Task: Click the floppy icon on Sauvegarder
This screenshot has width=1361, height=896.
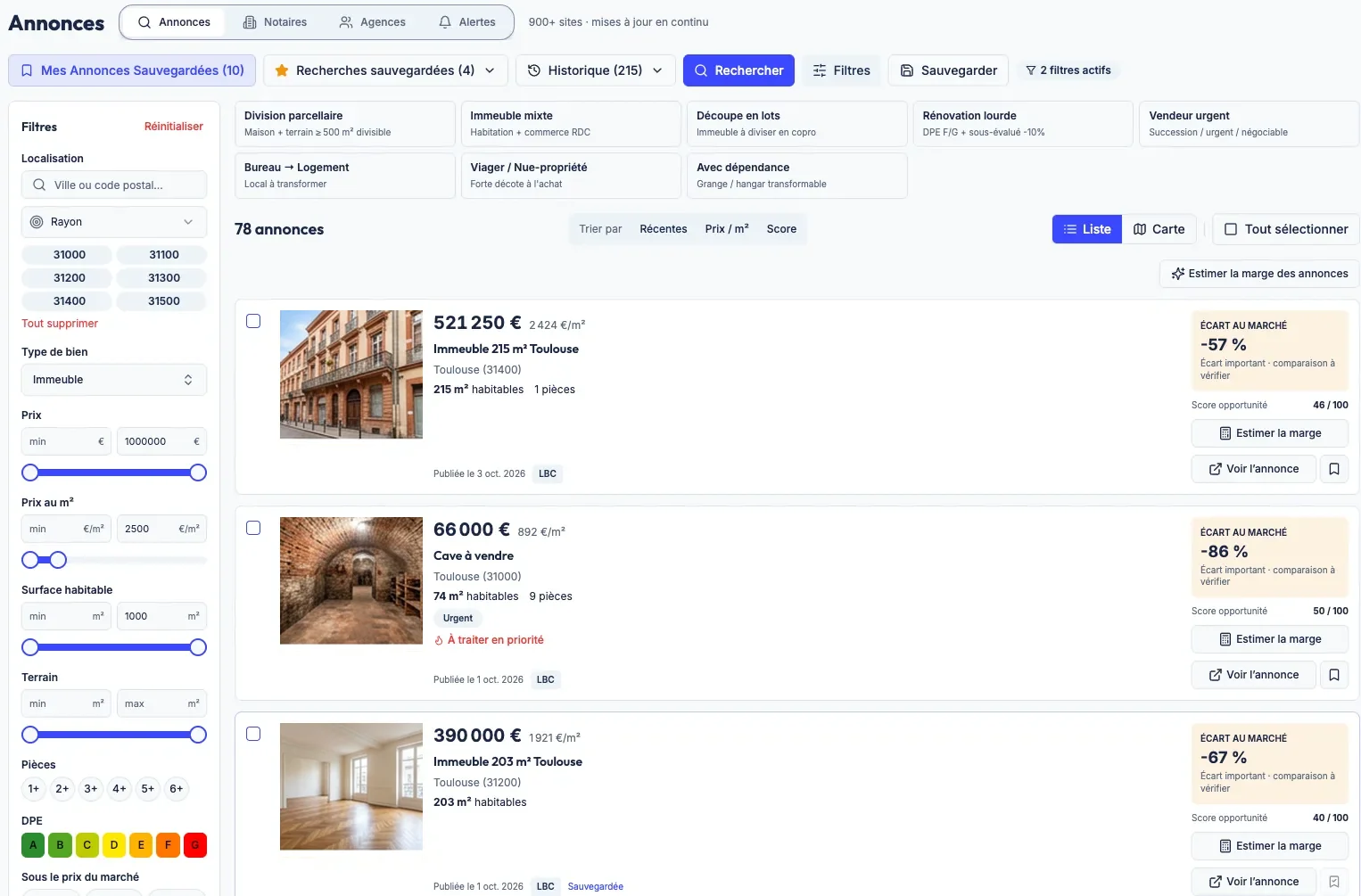Action: point(907,70)
